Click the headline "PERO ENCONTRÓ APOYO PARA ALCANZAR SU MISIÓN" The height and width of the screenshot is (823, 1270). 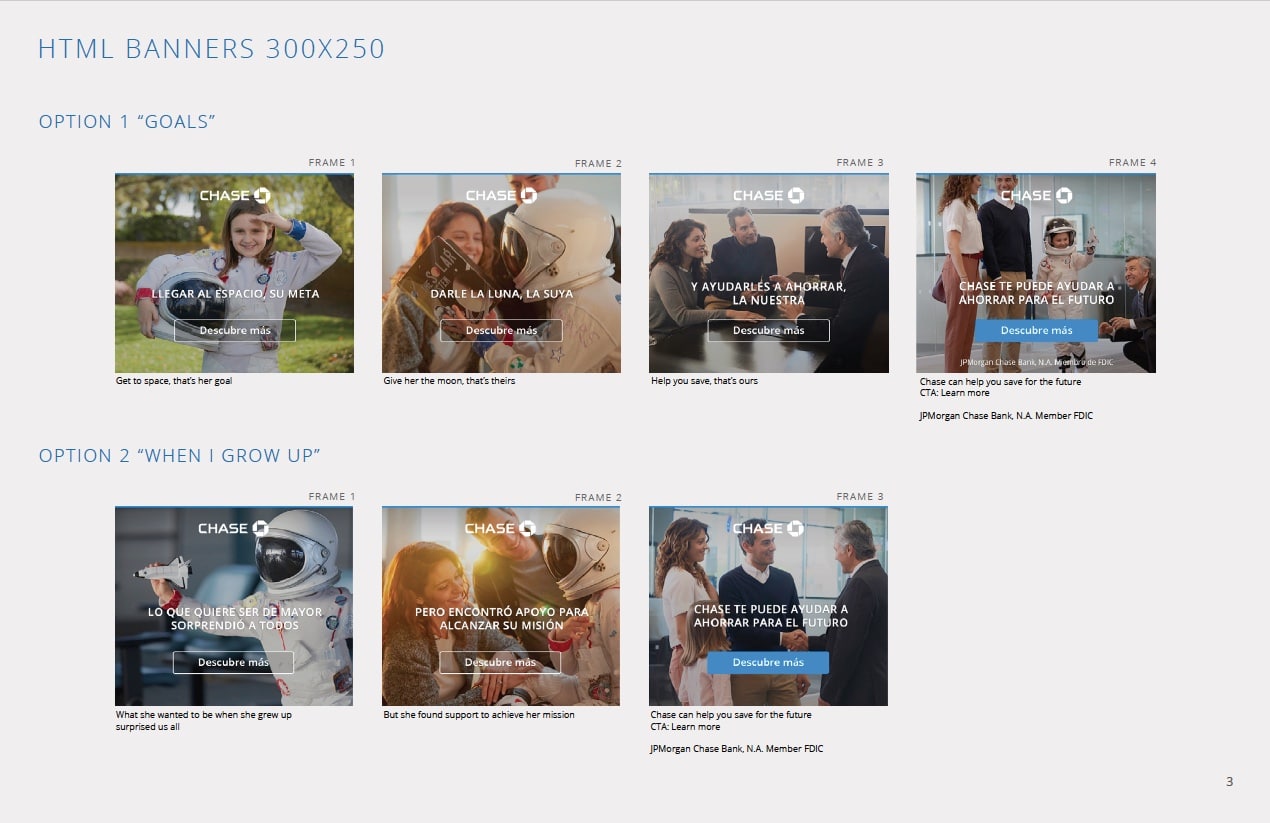coord(502,618)
